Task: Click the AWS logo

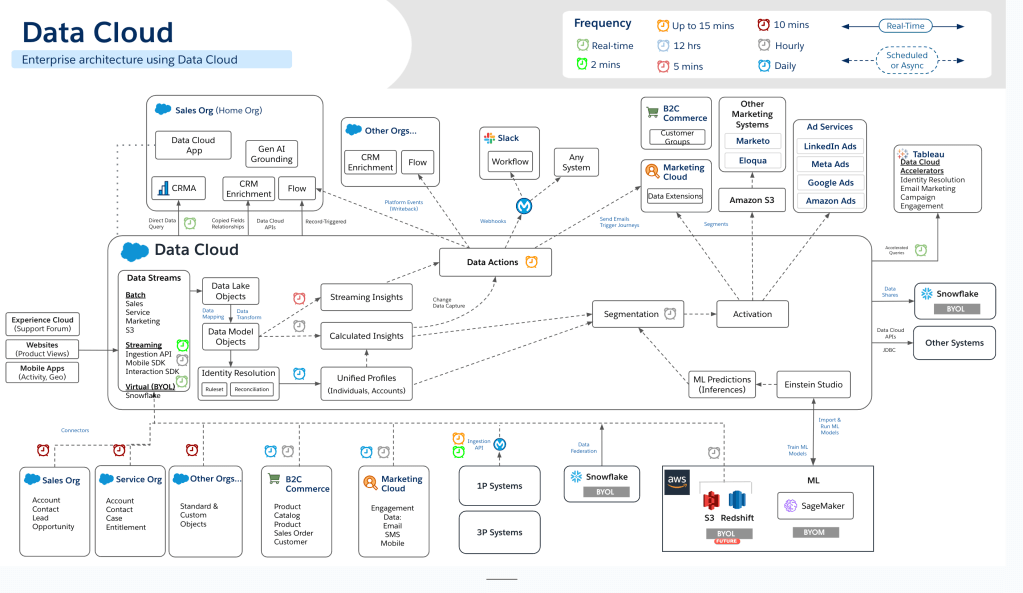Action: (x=677, y=481)
